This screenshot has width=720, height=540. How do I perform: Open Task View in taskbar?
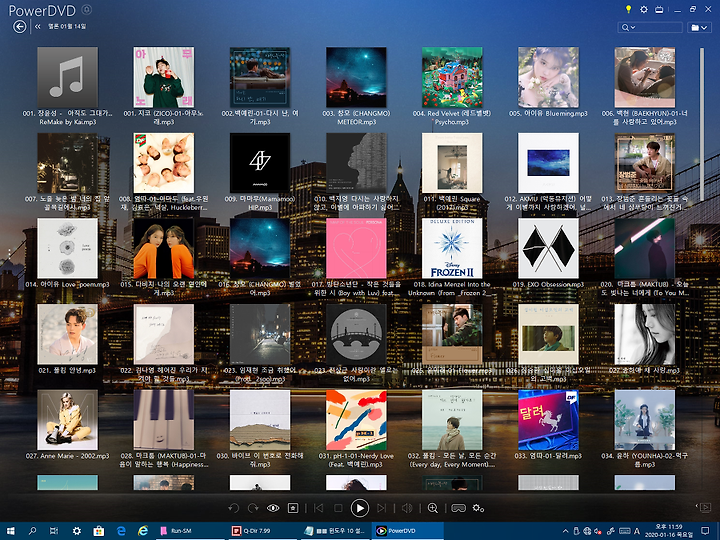(54, 531)
